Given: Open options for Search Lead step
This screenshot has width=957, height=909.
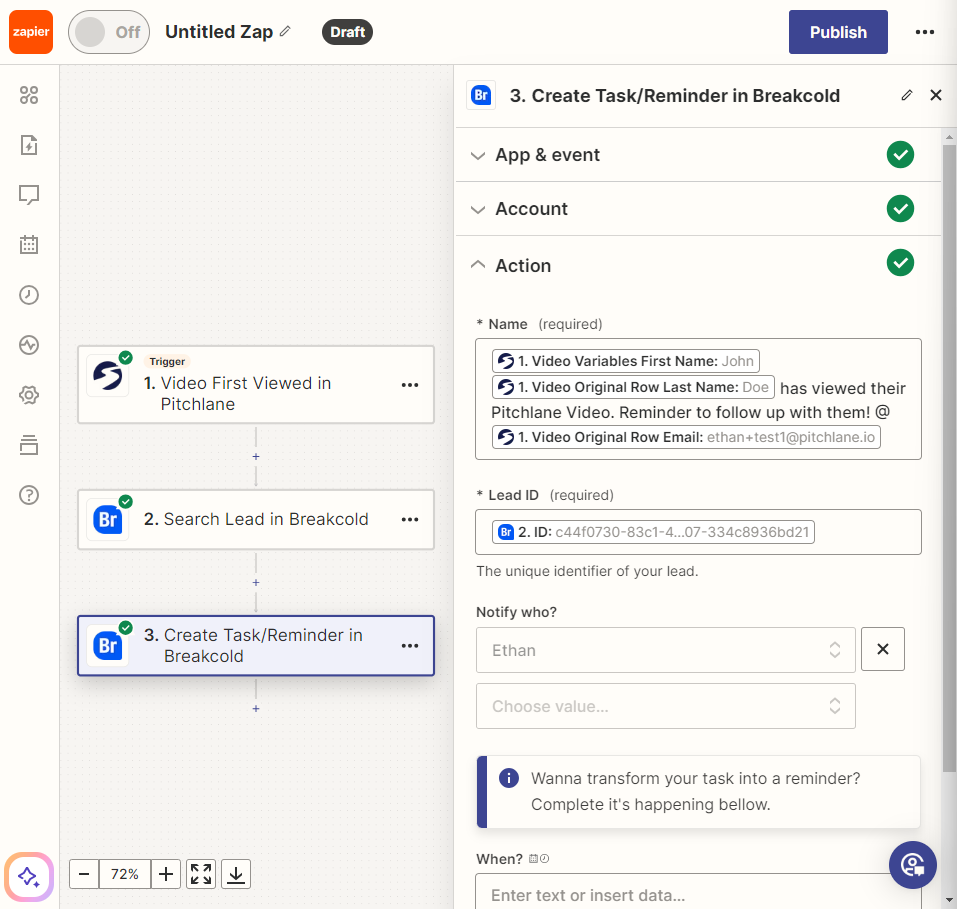Looking at the screenshot, I should 410,520.
